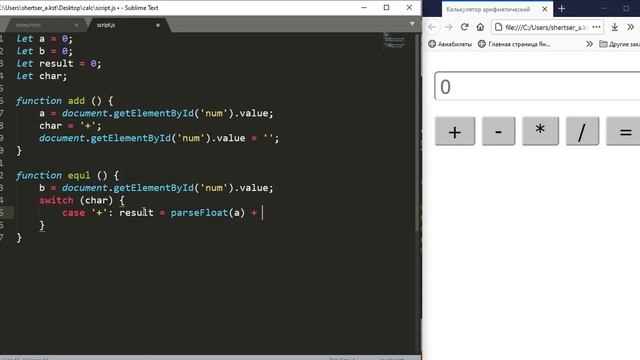Click the 'switch' keyword in the code
Image resolution: width=640 pixels, height=360 pixels.
pyautogui.click(x=56, y=200)
